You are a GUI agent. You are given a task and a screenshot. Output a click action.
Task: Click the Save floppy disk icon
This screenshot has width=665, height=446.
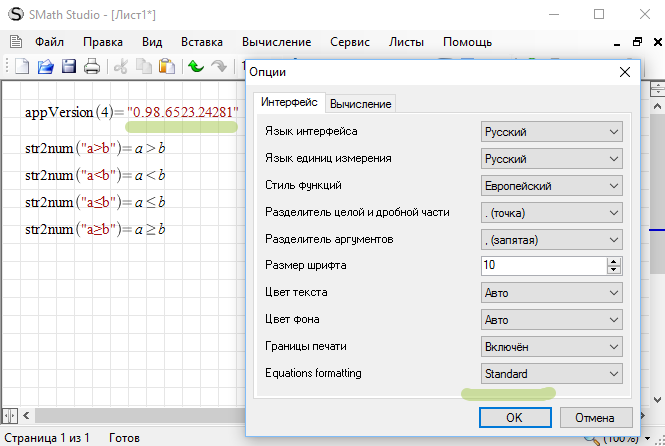69,67
